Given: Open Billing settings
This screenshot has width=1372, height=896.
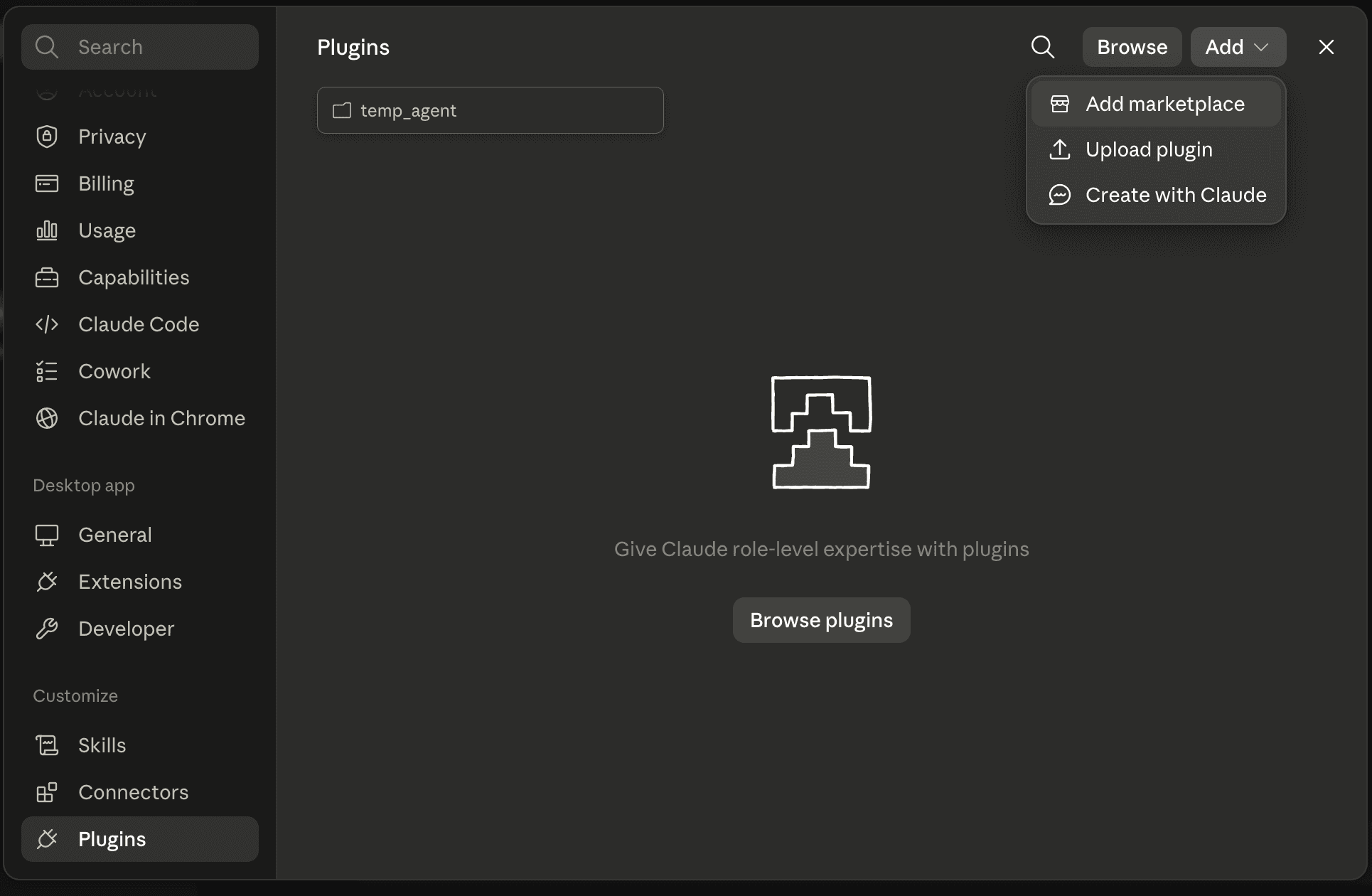Looking at the screenshot, I should point(140,183).
